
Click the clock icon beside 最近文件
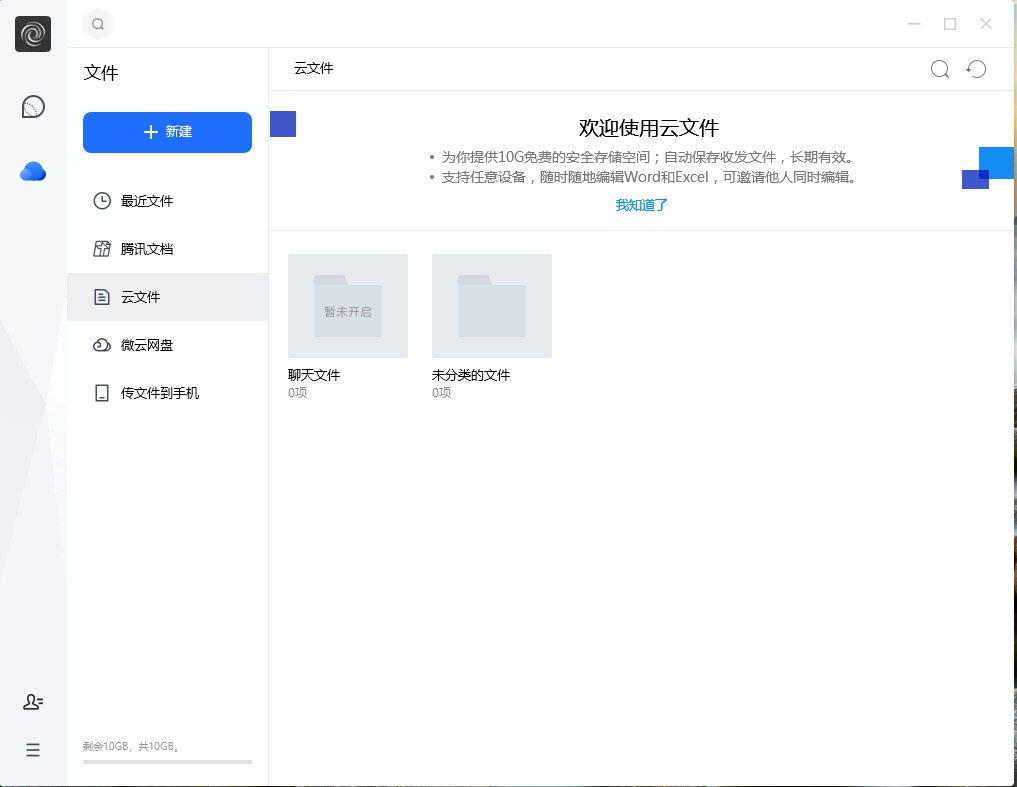[x=102, y=201]
